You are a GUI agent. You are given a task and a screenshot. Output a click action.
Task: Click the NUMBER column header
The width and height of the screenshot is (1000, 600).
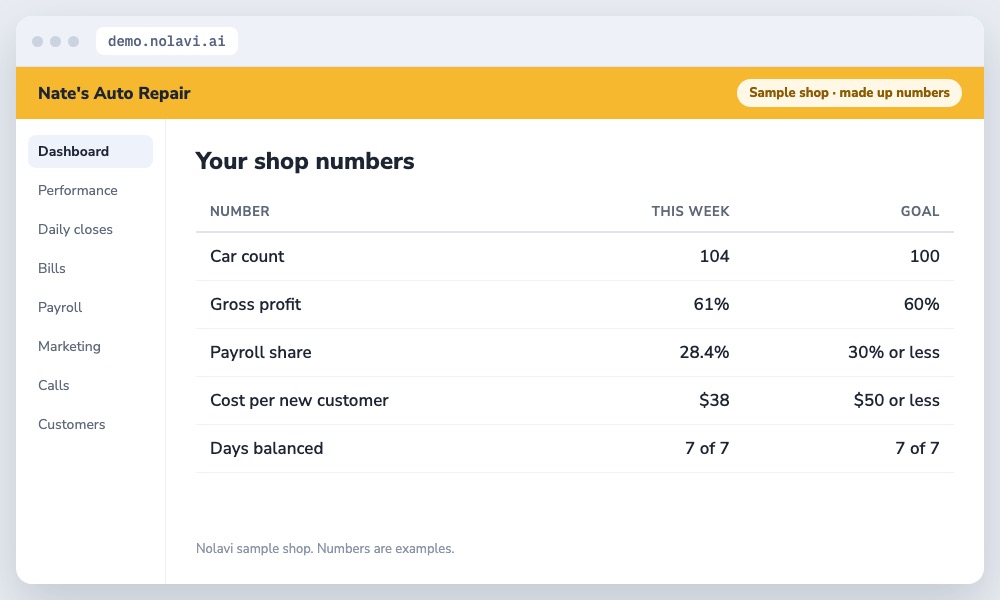click(240, 211)
